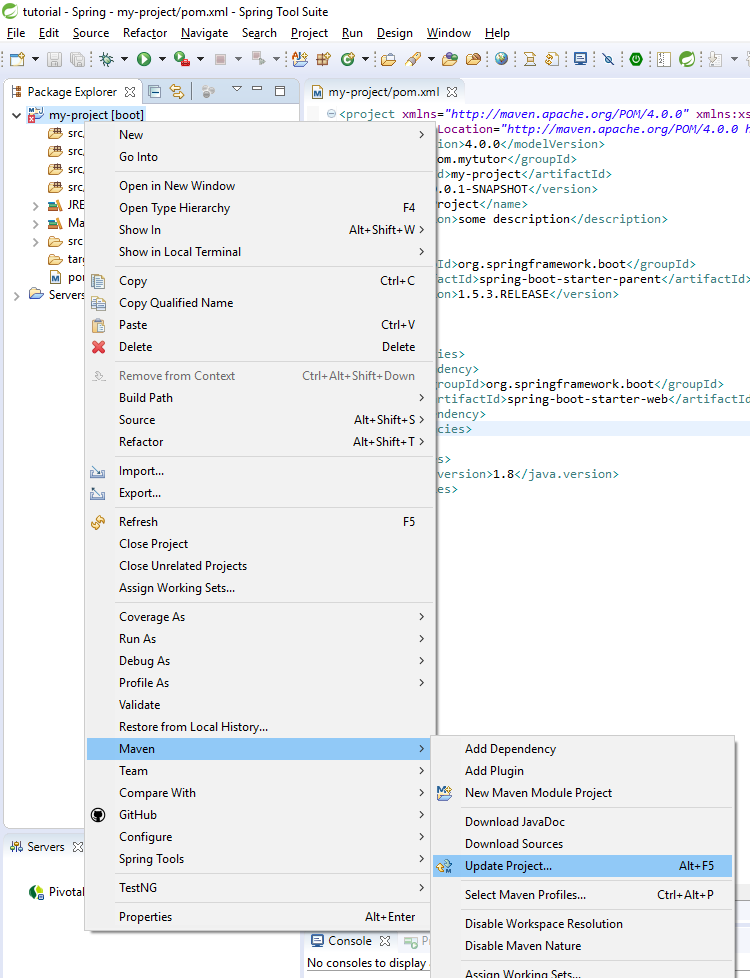
Task: Click the Search flashlight toolbar icon
Action: [413, 59]
